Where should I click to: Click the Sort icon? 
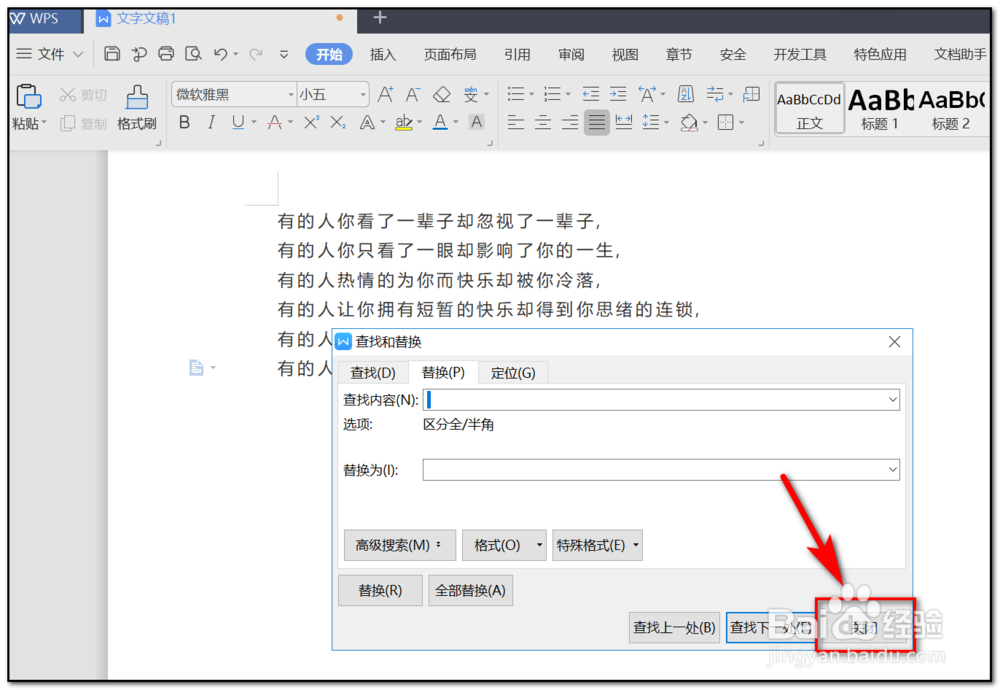pyautogui.click(x=686, y=94)
